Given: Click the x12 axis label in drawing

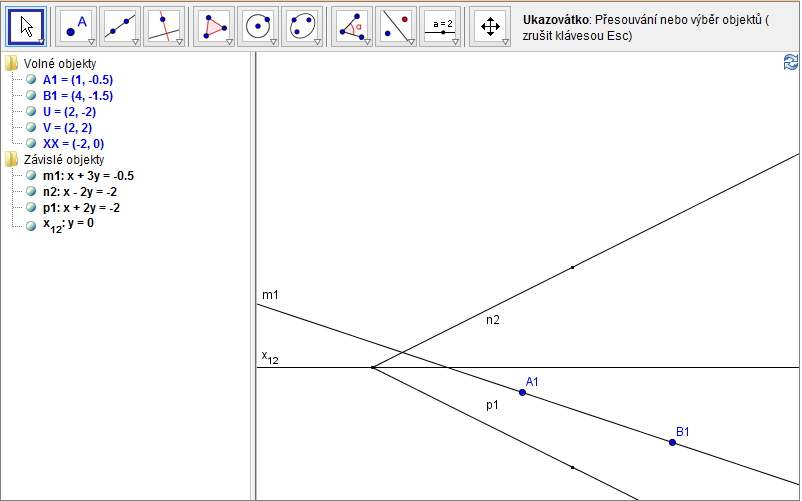Looking at the screenshot, I should (x=270, y=357).
